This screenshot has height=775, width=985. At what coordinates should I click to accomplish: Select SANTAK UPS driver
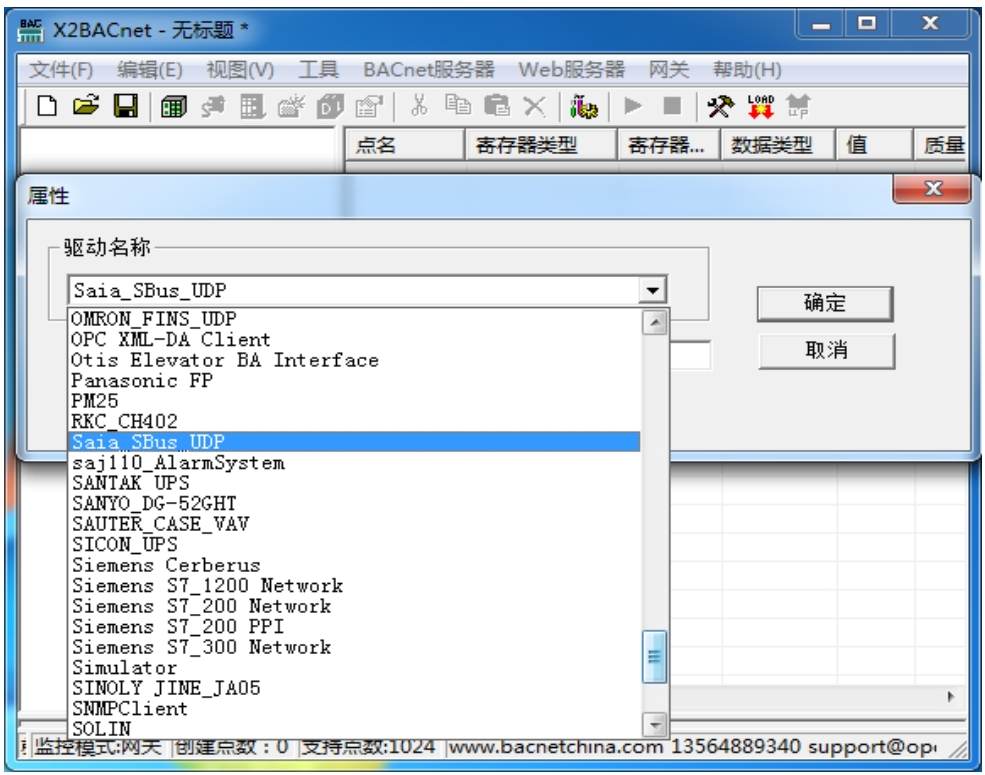click(354, 483)
